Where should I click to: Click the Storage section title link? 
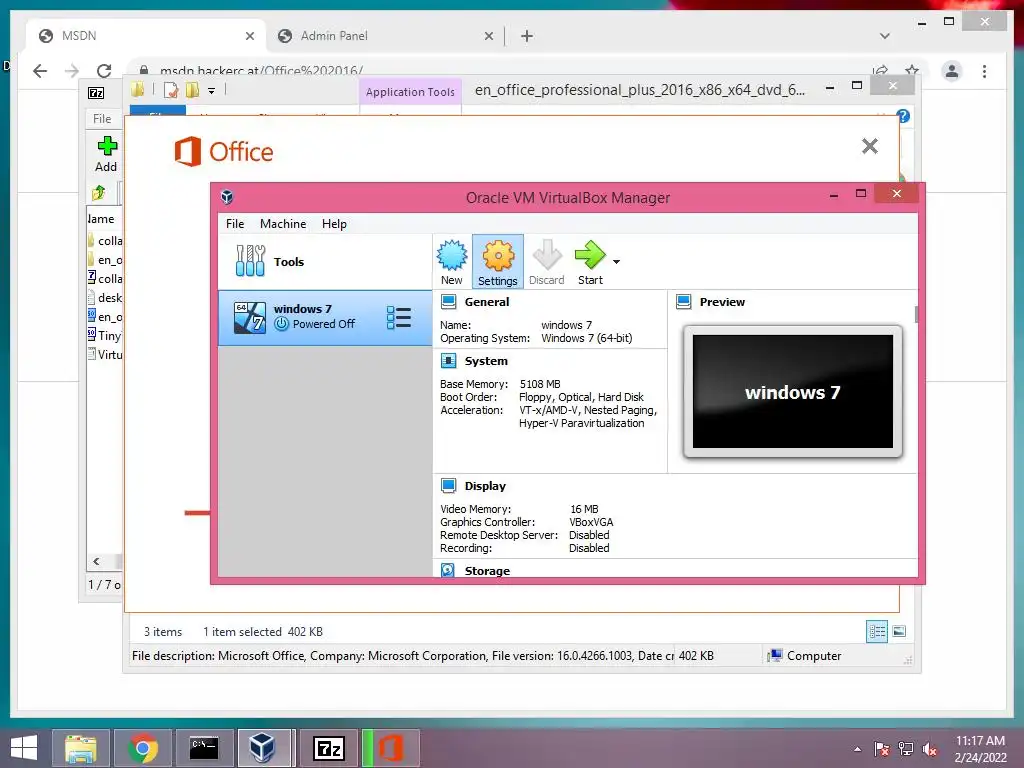[x=487, y=570]
